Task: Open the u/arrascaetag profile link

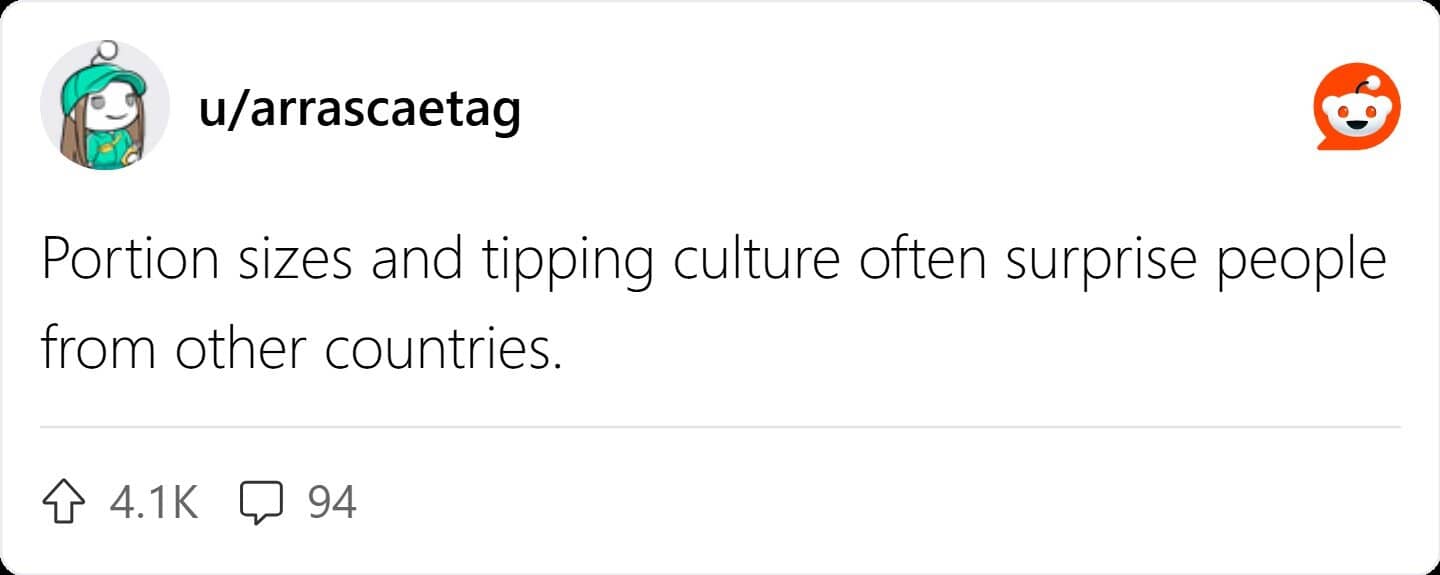Action: 360,110
